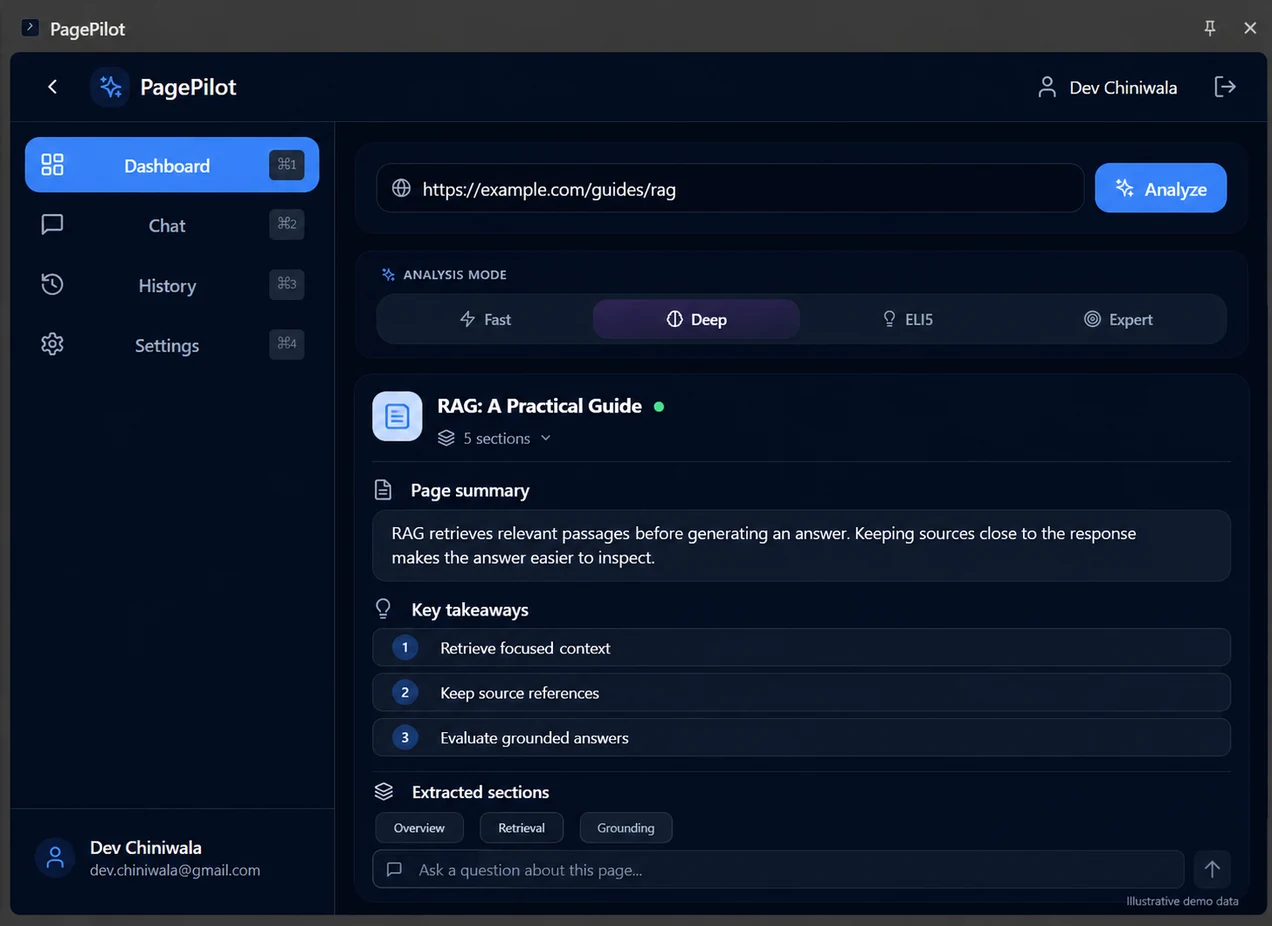Screen dimensions: 1272x926
Task: Open the Overview section chip
Action: [419, 828]
